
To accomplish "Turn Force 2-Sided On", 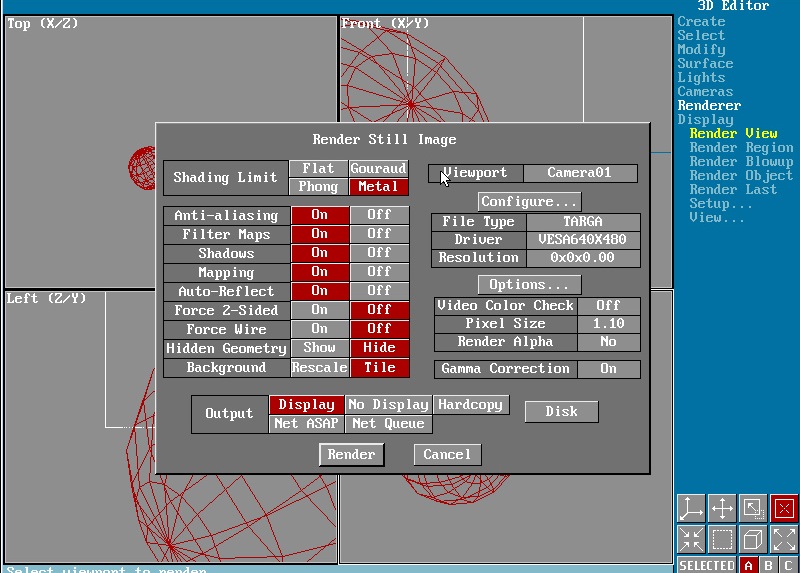I will pos(320,310).
